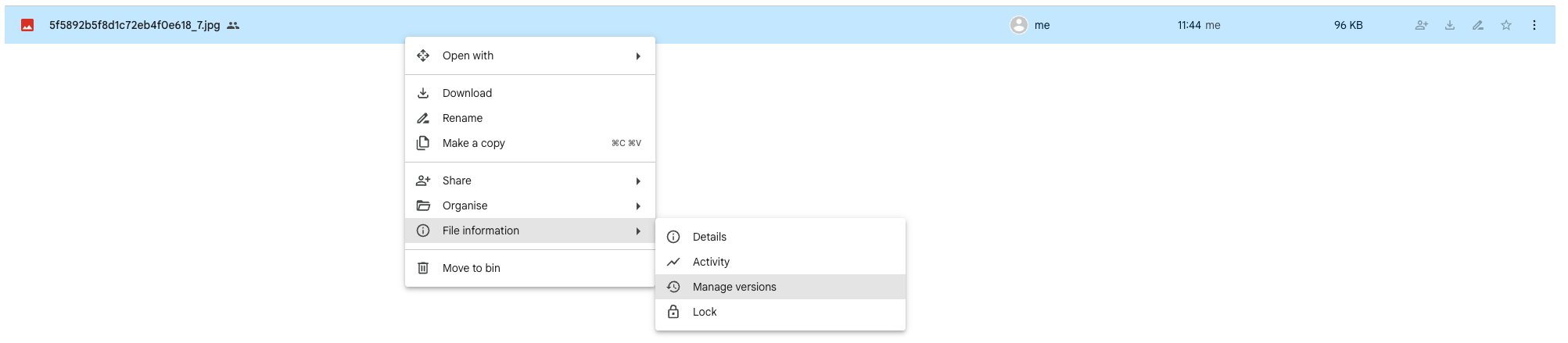This screenshot has width=1568, height=343.
Task: Choose Make a copy menu entry
Action: [x=530, y=143]
